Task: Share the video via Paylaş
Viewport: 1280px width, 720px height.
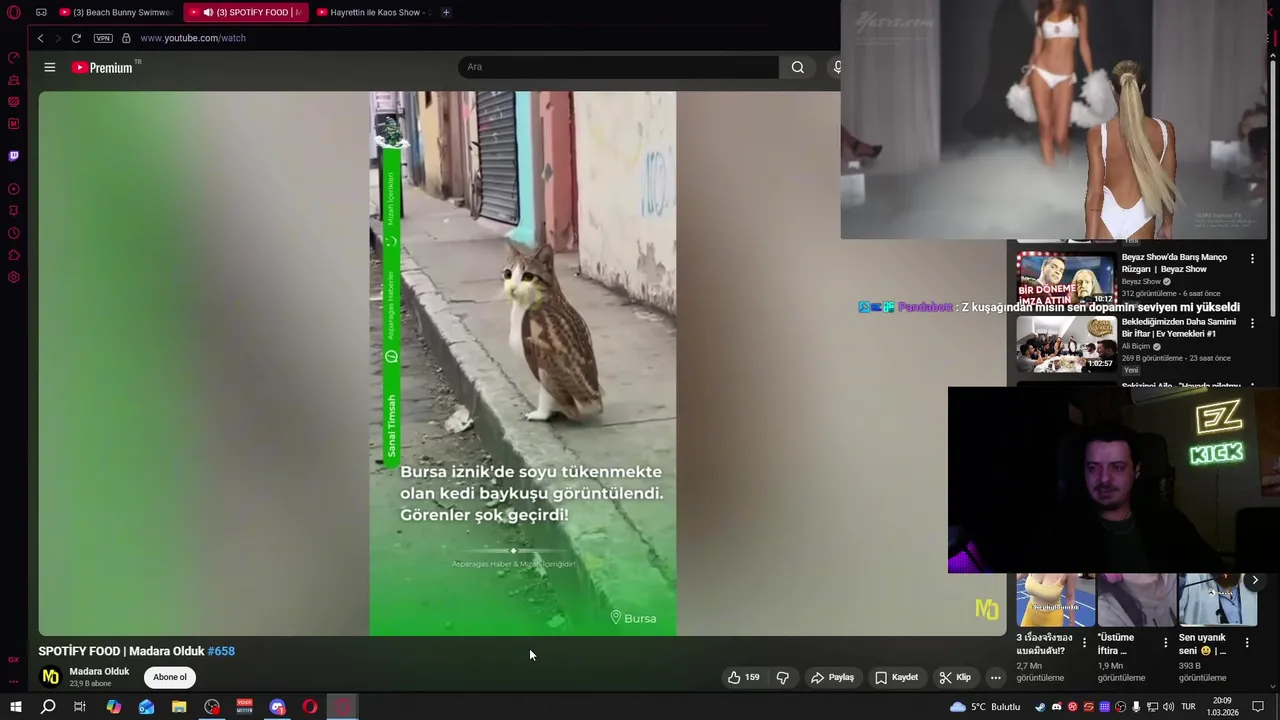Action: [x=832, y=677]
